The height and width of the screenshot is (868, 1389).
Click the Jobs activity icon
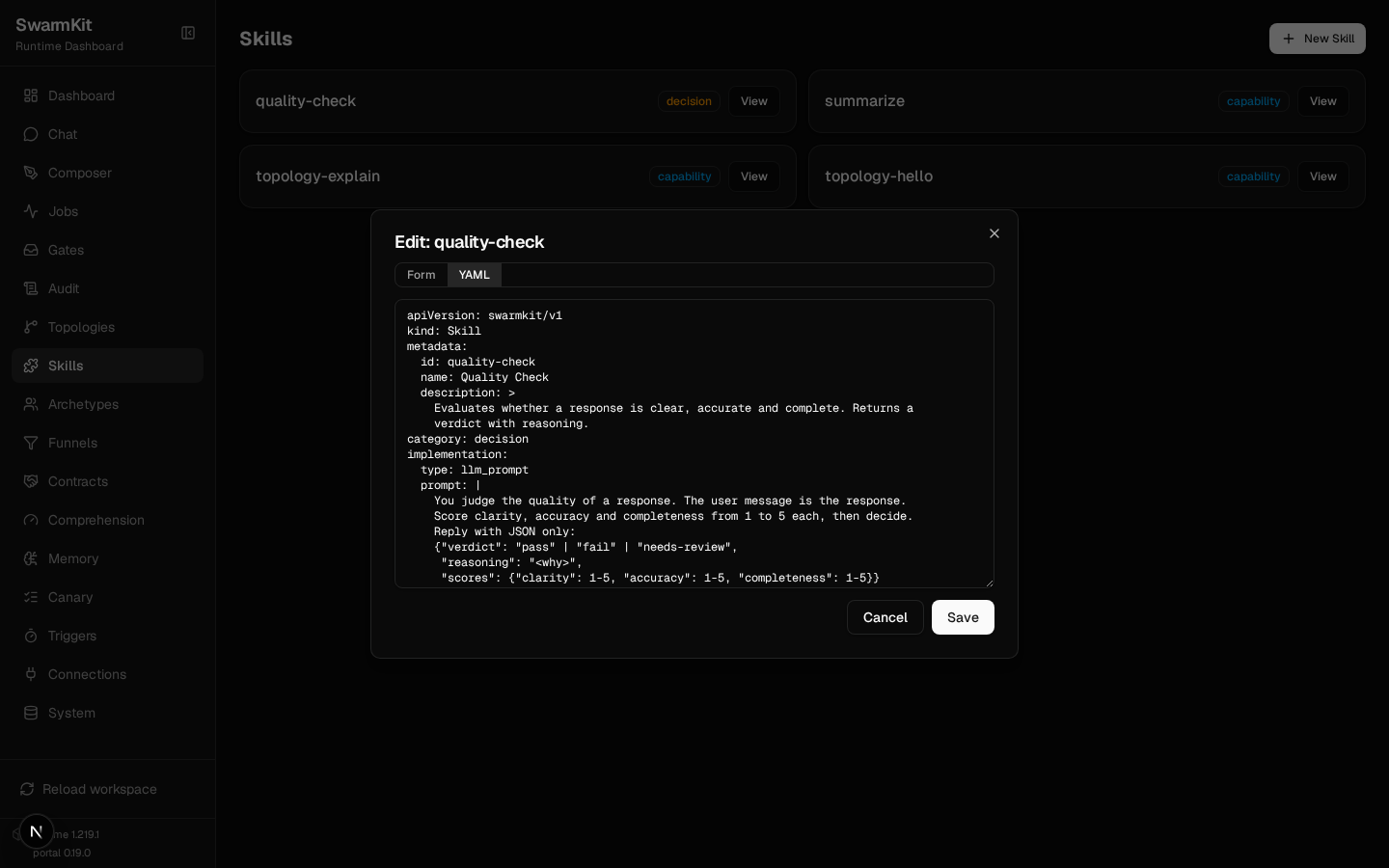[31, 211]
